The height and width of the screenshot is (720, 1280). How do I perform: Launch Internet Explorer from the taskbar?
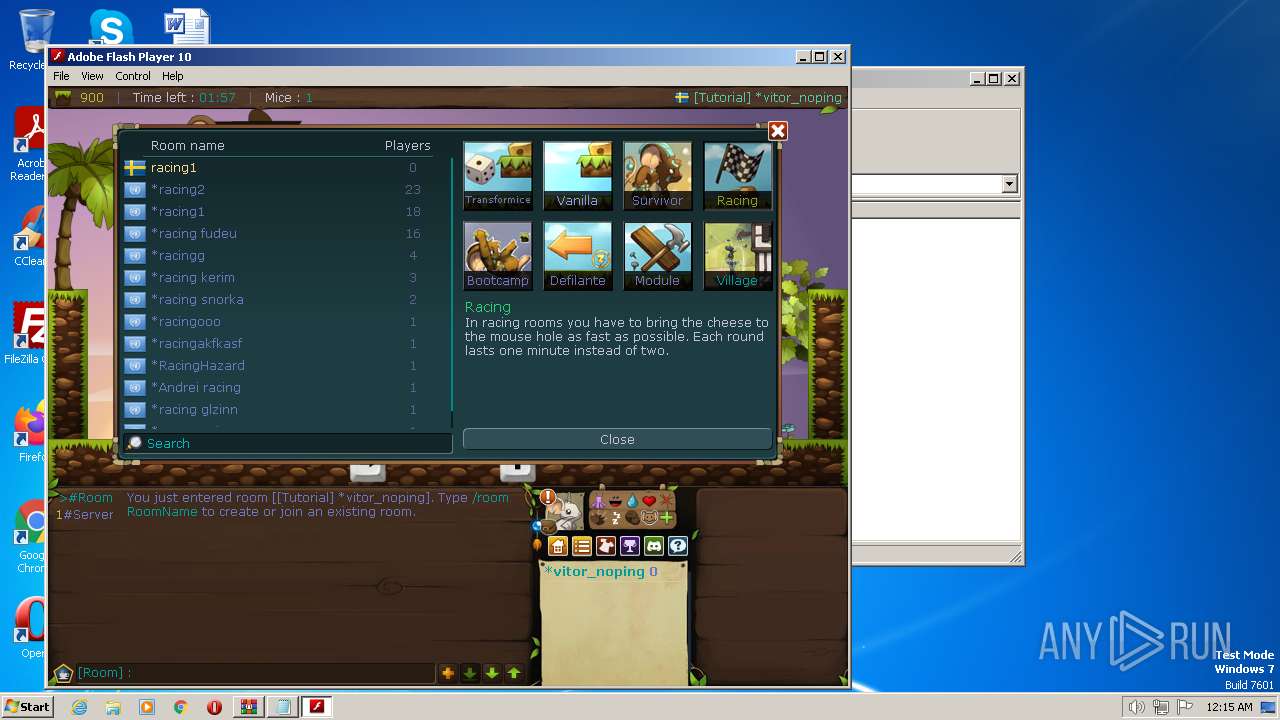click(x=79, y=707)
